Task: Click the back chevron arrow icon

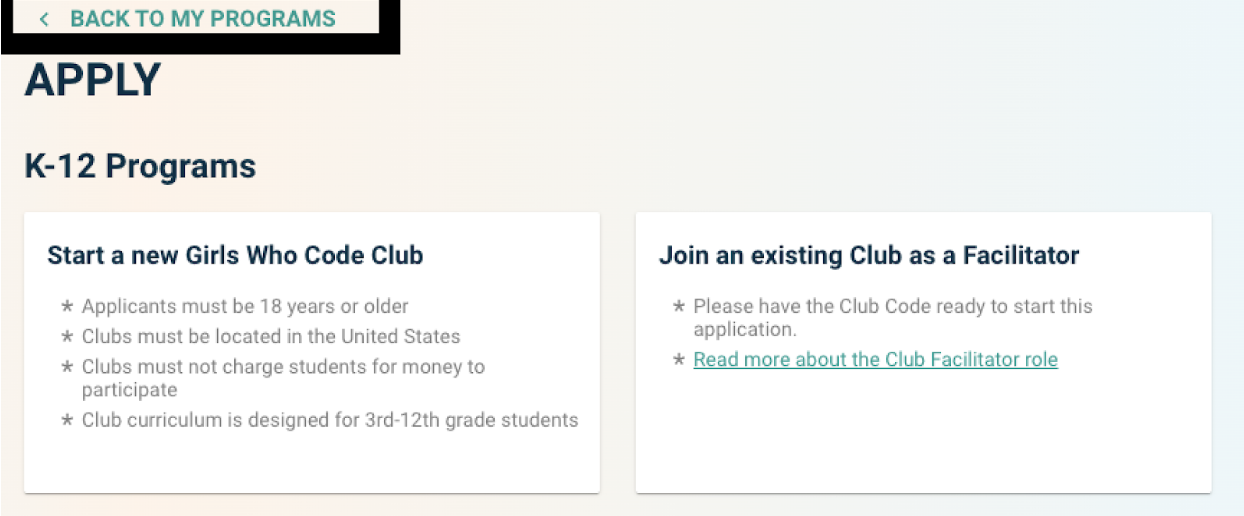Action: [44, 19]
